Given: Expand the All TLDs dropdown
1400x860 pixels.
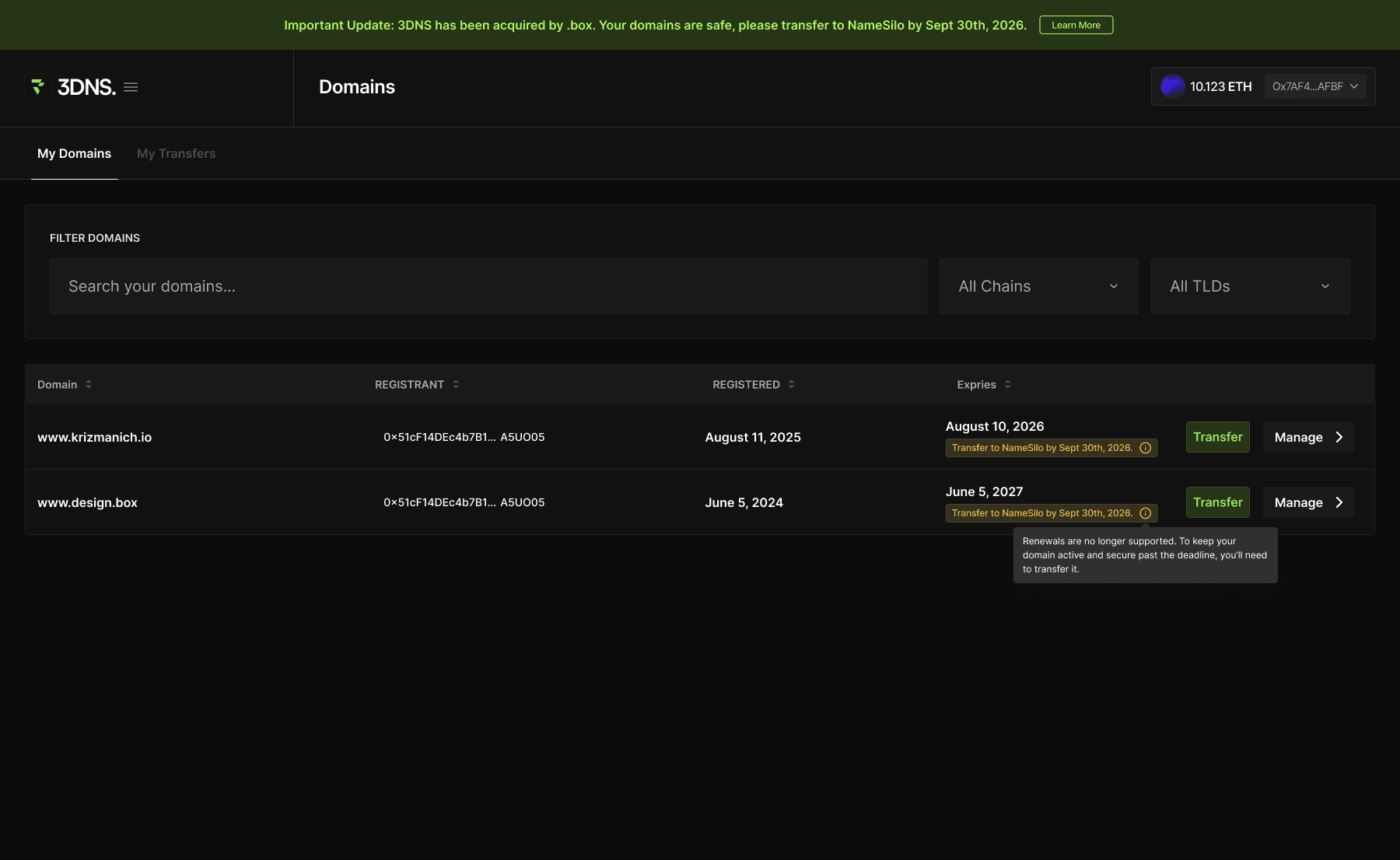Looking at the screenshot, I should click(1250, 286).
